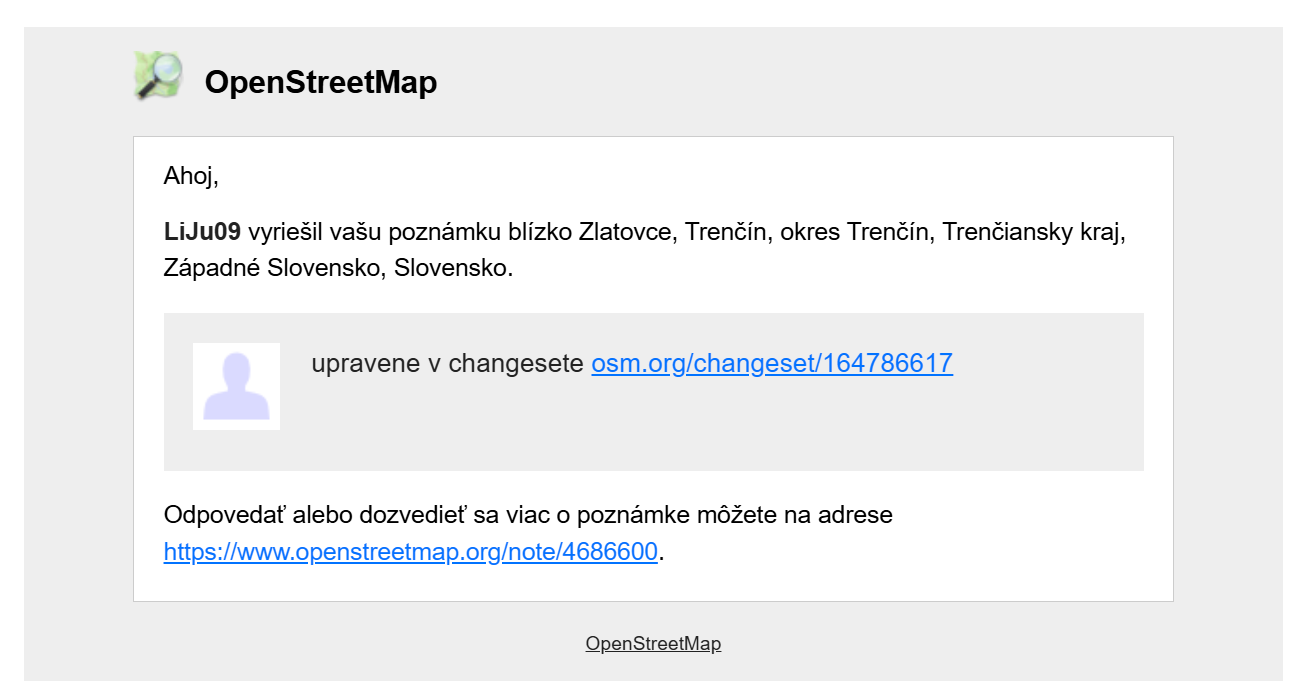Click the commenter's avatar placeholder image
Viewport: 1298px width, 690px height.
pos(236,386)
